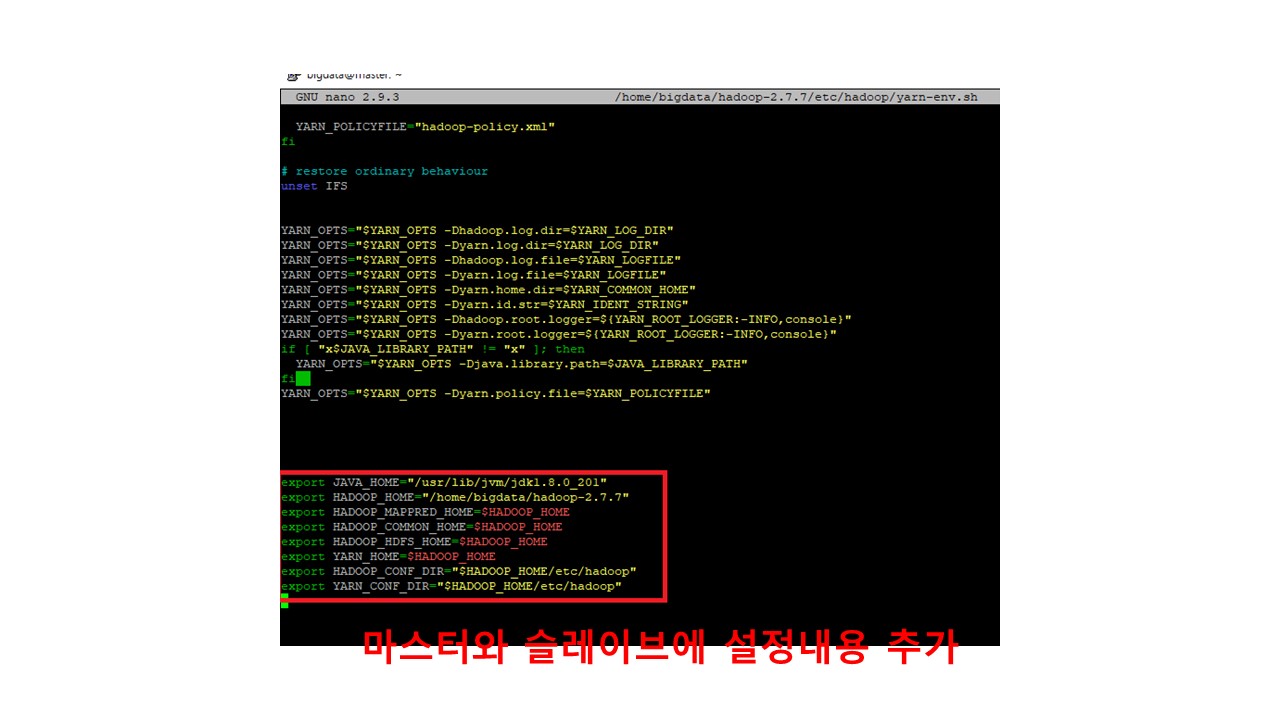Image resolution: width=1280 pixels, height=720 pixels.
Task: Click the 'fi' line with the cursor block
Action: click(295, 379)
